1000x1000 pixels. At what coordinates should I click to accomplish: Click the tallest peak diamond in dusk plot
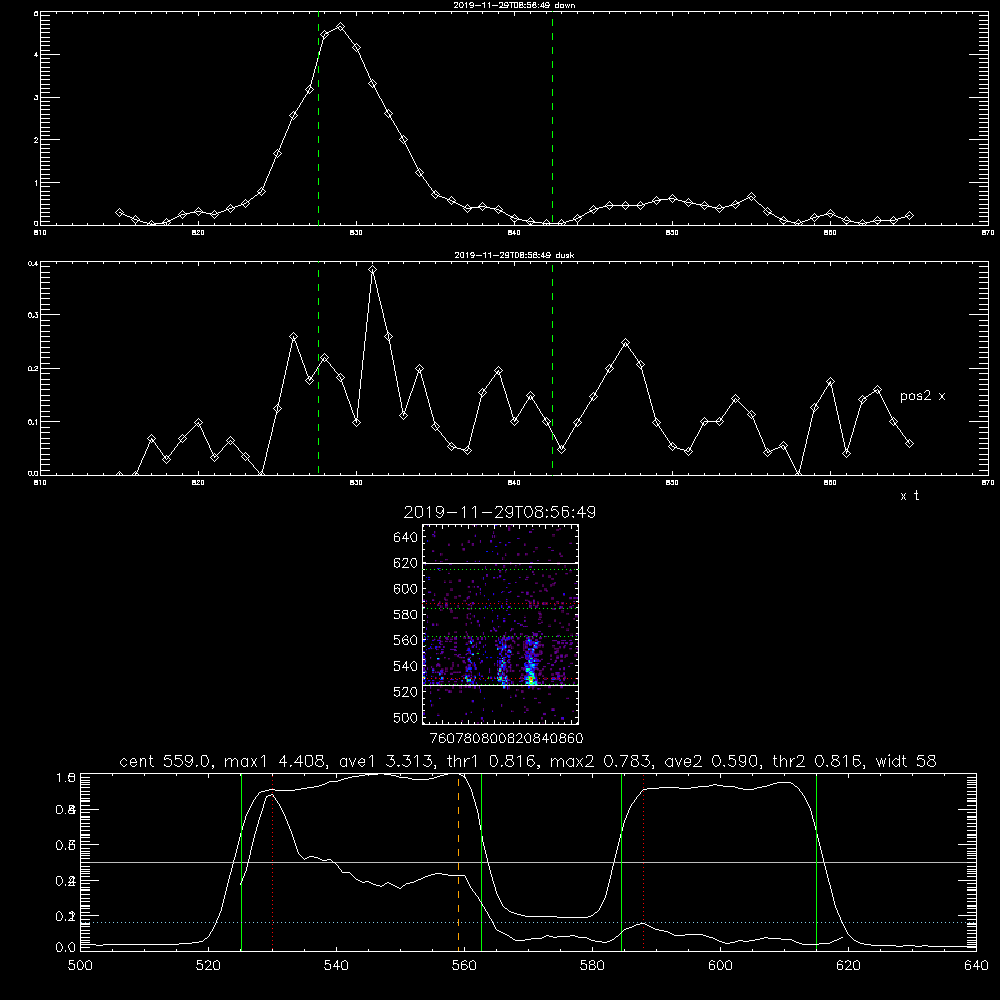click(372, 270)
